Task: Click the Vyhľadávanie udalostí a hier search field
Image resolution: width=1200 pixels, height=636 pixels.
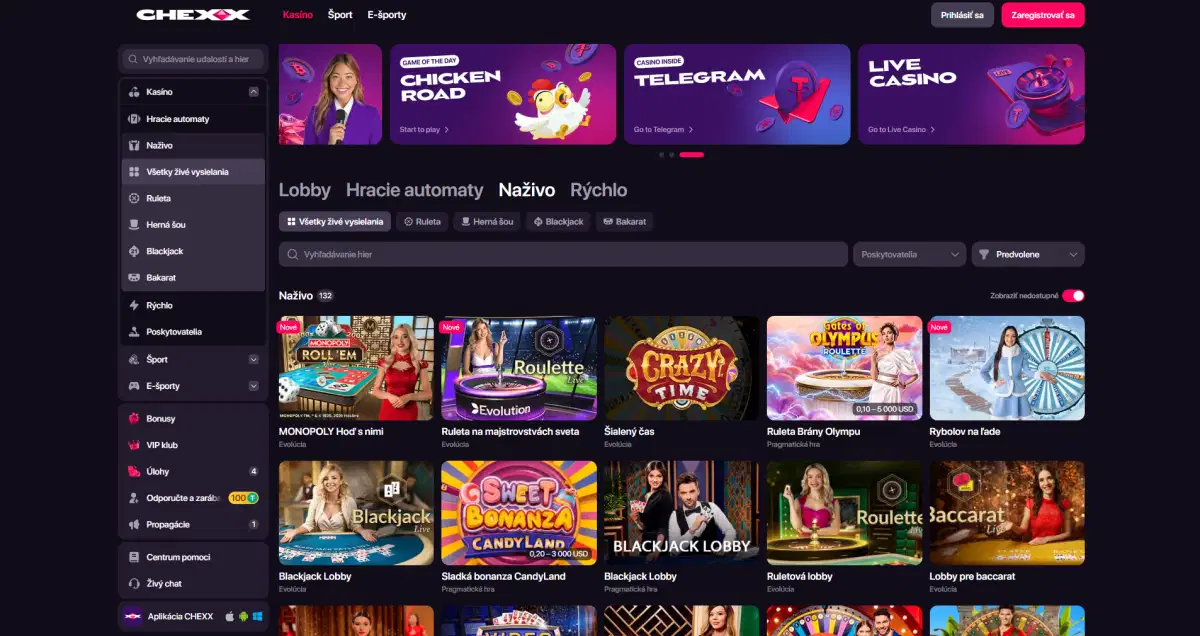Action: tap(193, 59)
